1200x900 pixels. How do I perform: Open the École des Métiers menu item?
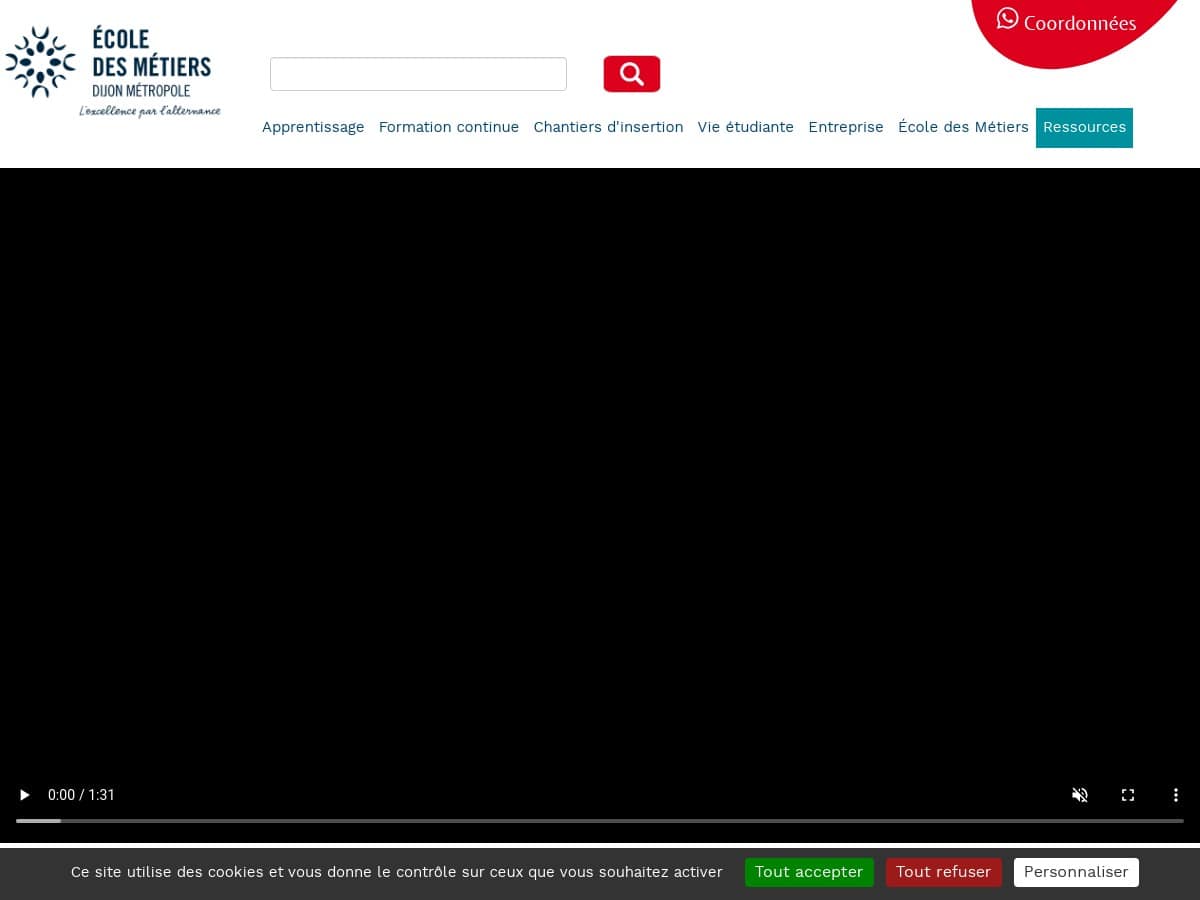[963, 127]
